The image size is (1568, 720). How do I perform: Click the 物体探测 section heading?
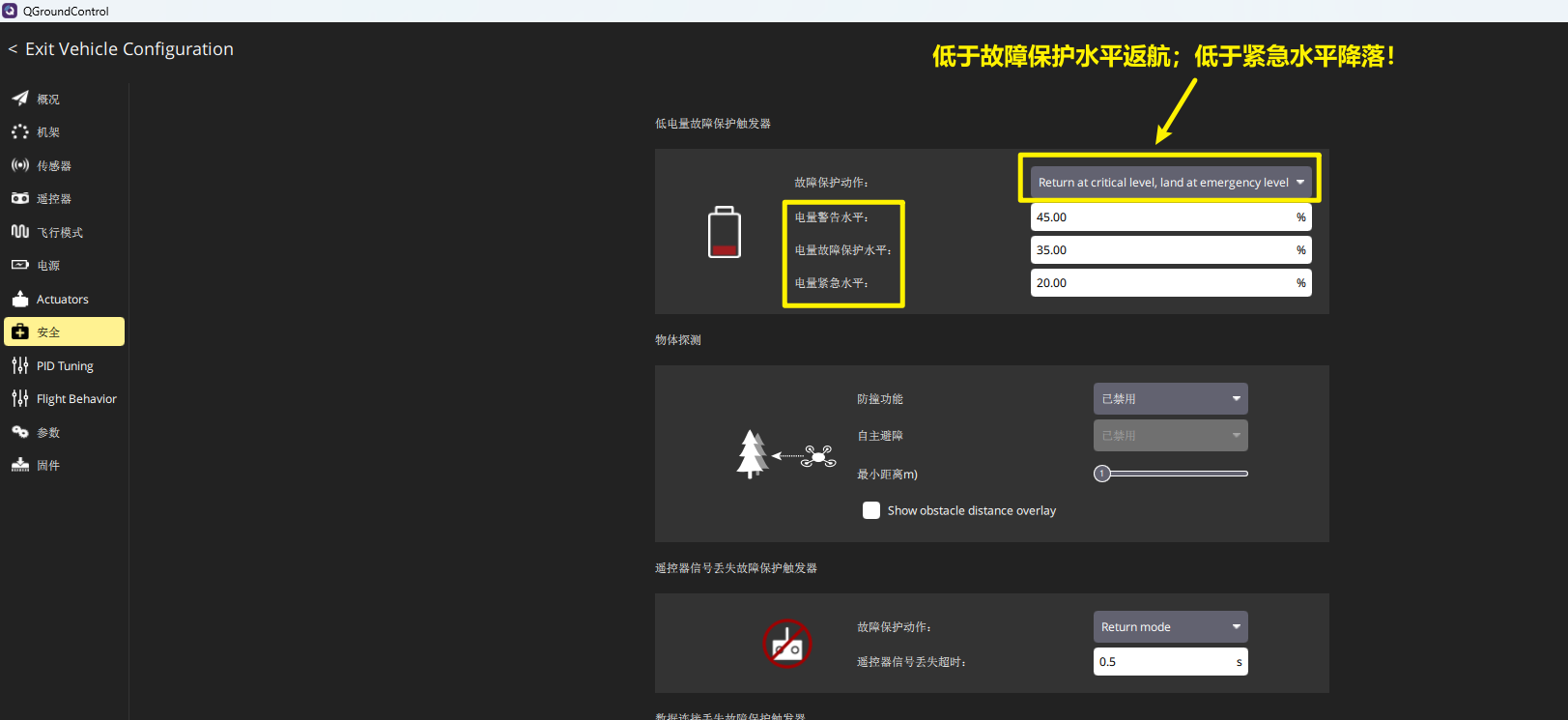[x=678, y=340]
